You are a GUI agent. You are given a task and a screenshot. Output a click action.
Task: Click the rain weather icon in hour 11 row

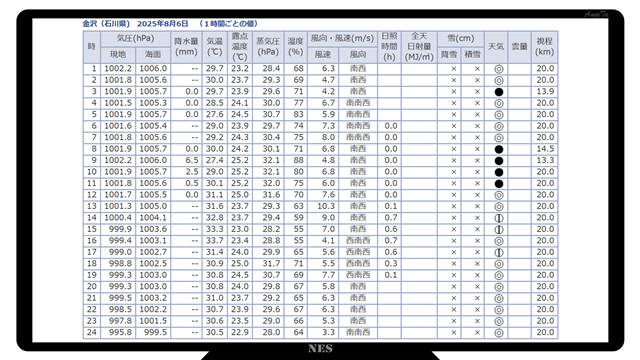coord(498,184)
